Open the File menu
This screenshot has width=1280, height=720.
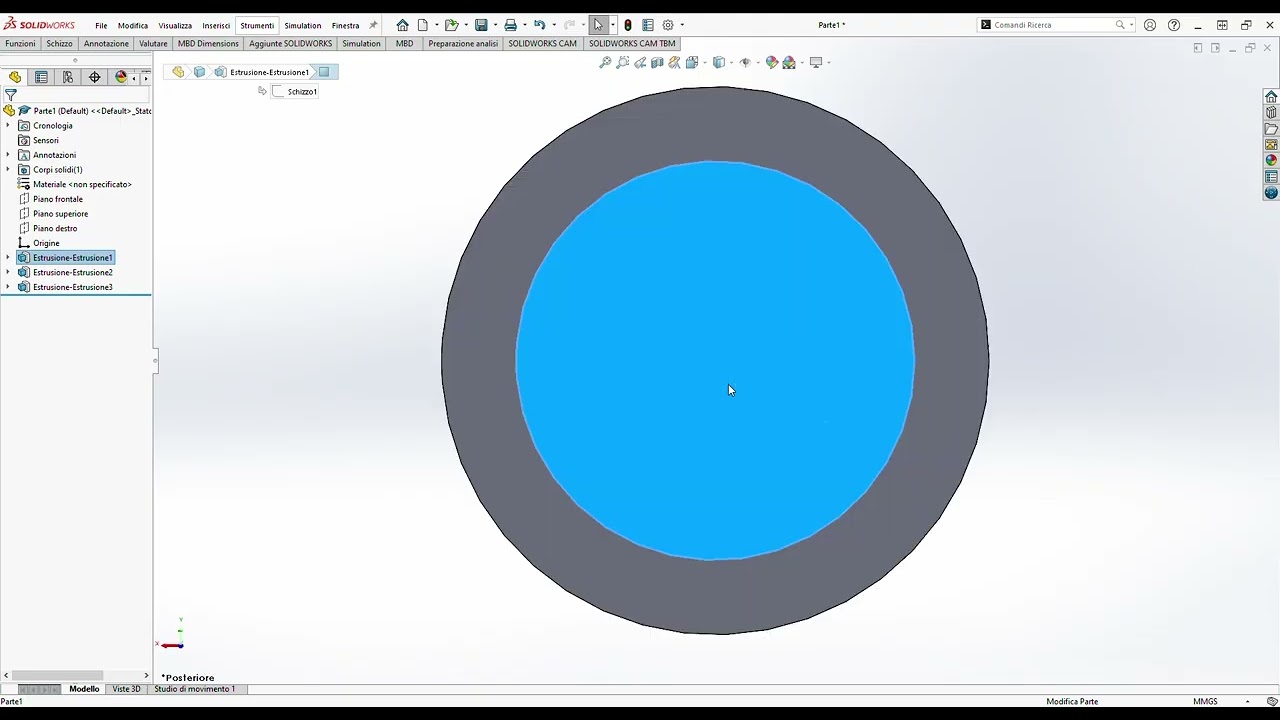(x=101, y=25)
